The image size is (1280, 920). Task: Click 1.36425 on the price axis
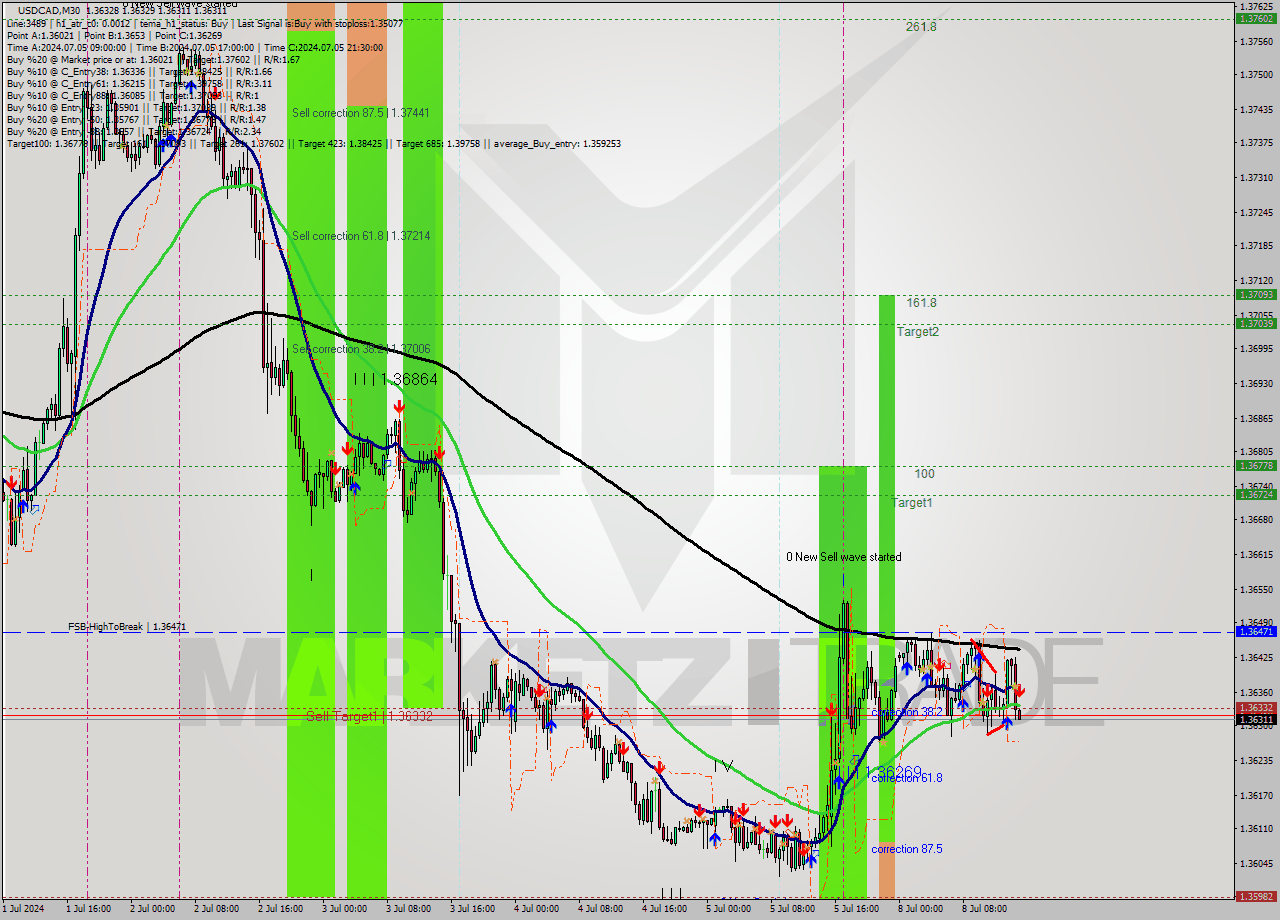click(1258, 658)
